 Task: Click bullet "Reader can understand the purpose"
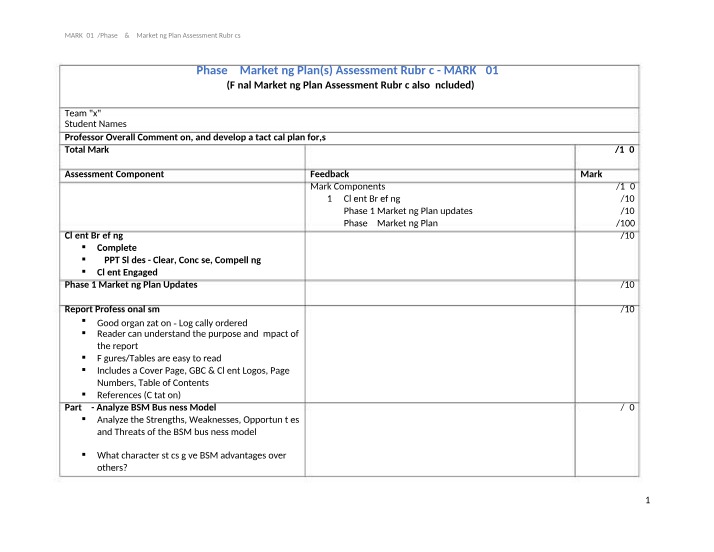coord(198,340)
